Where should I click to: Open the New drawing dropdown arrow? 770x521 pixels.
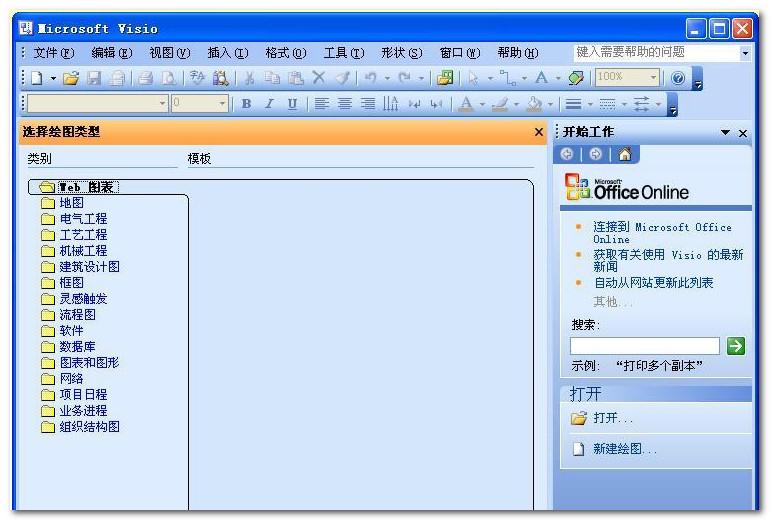coord(53,79)
